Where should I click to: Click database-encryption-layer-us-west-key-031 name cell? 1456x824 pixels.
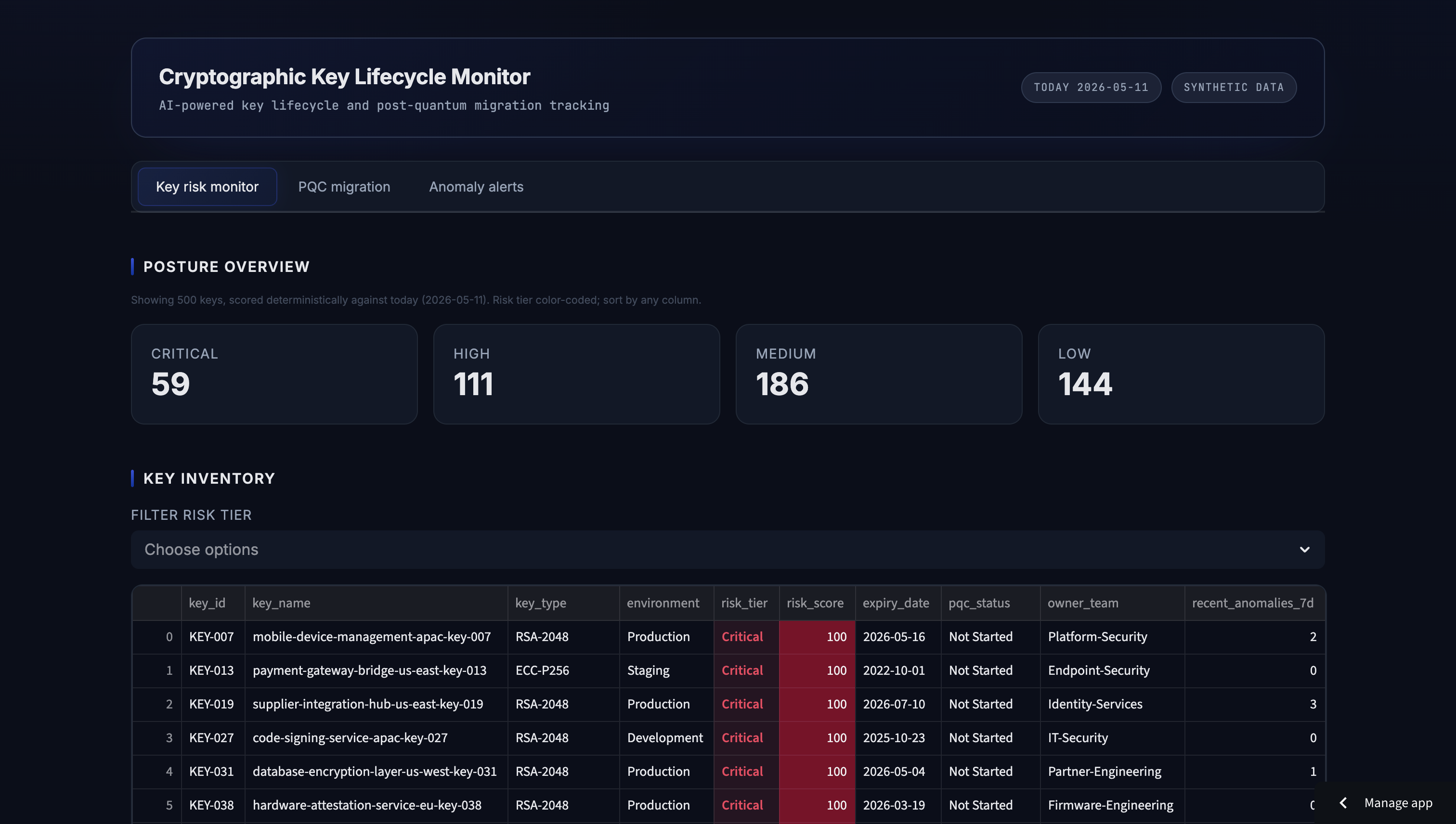(x=376, y=772)
